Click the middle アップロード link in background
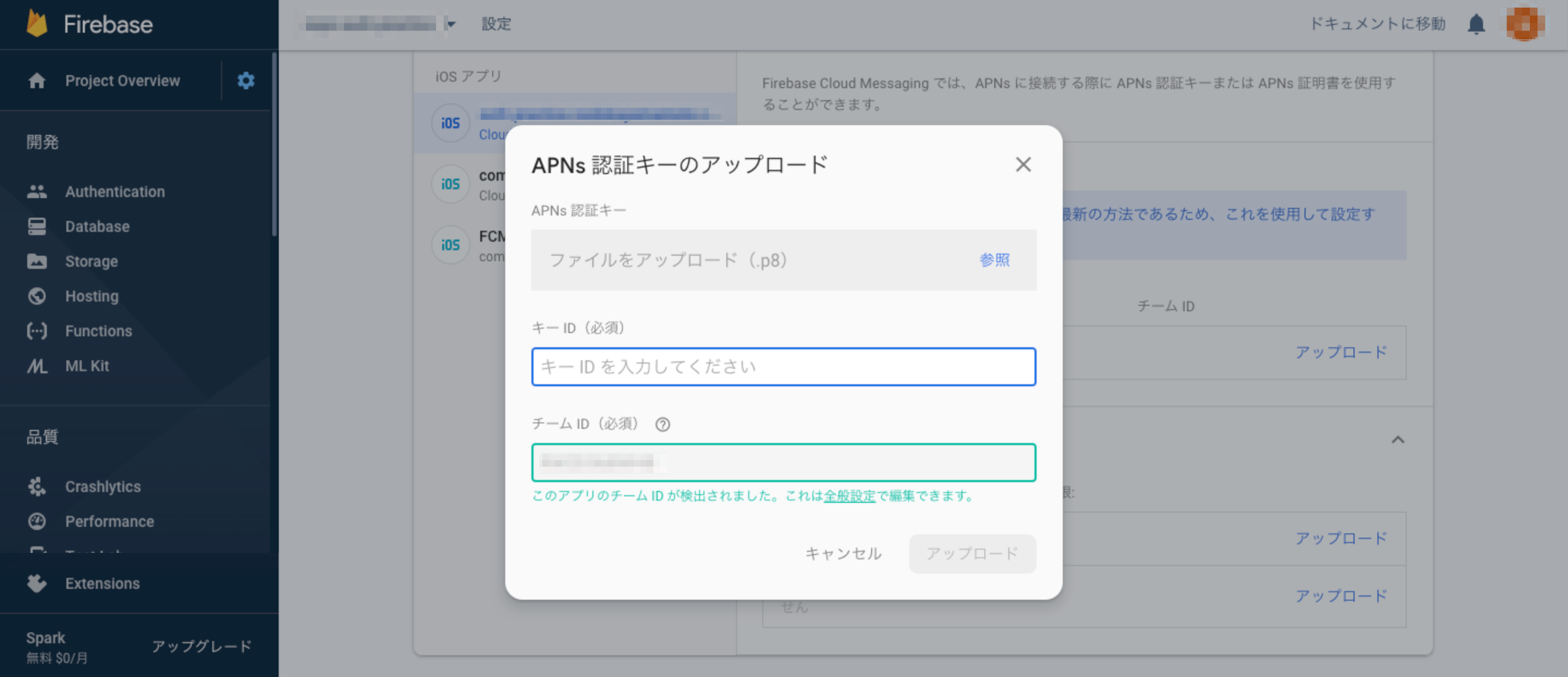The height and width of the screenshot is (677, 1568). 1340,538
